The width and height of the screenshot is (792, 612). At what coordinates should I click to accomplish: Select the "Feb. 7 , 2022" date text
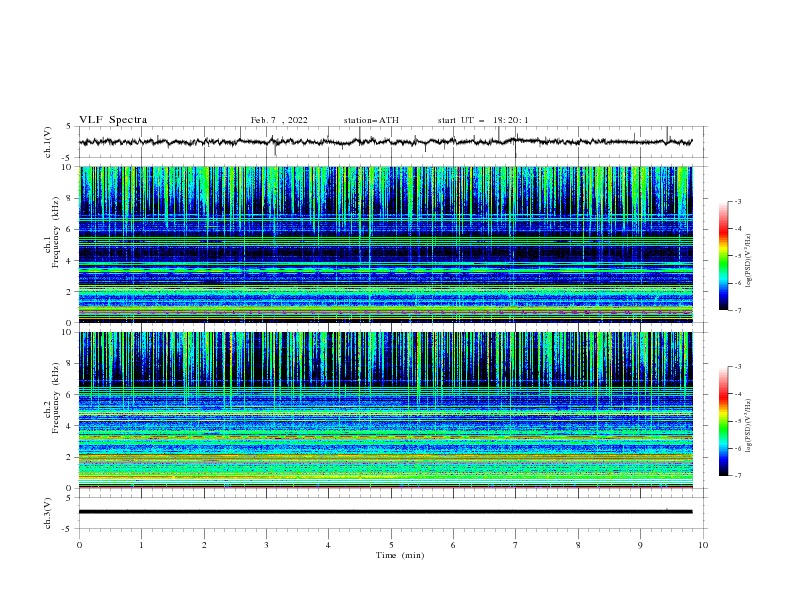pos(279,120)
